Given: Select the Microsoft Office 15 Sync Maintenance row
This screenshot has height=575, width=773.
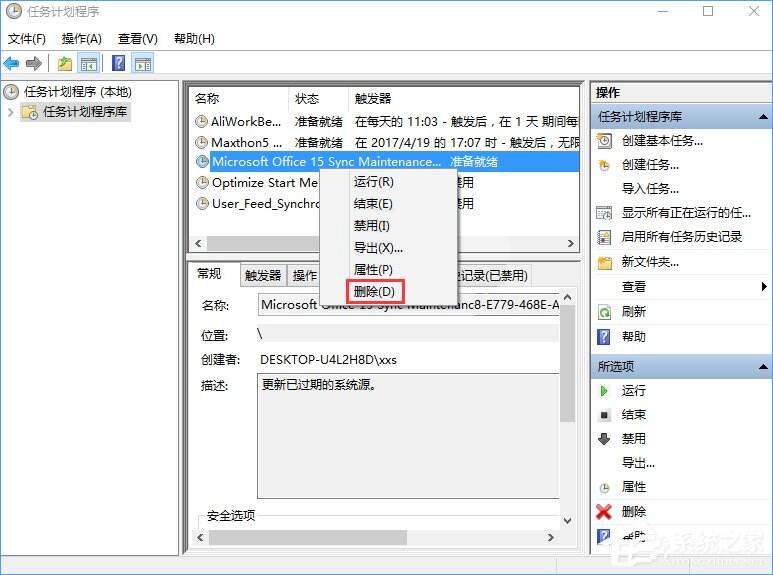Looking at the screenshot, I should click(387, 162).
